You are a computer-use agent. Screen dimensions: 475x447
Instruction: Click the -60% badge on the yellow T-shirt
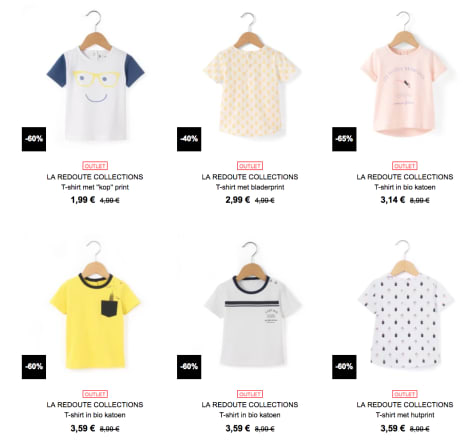point(34,367)
